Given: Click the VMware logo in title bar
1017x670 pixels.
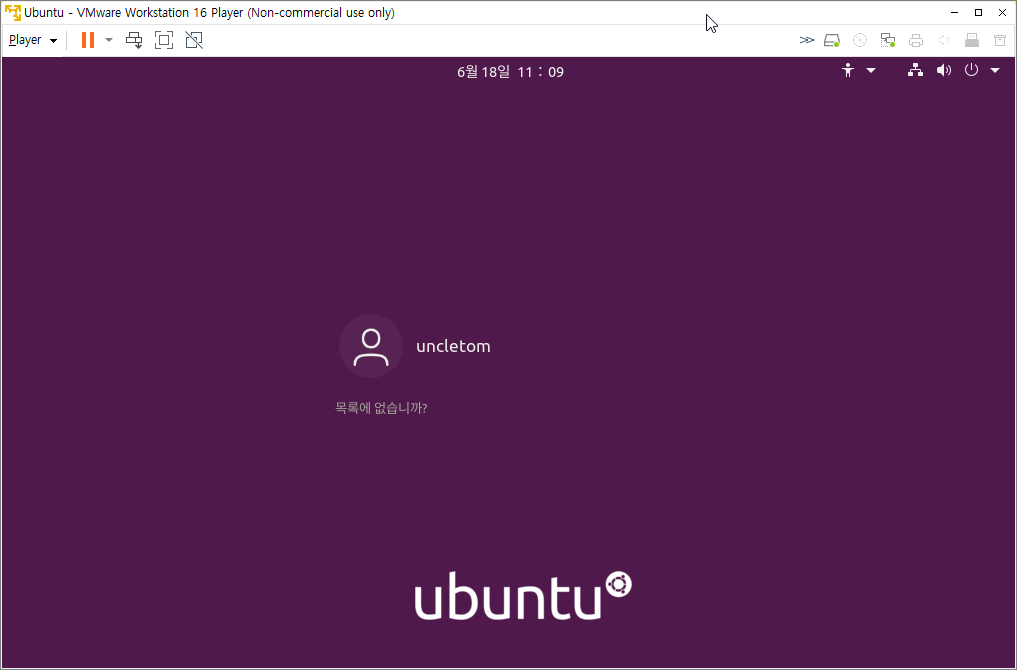Looking at the screenshot, I should [12, 12].
